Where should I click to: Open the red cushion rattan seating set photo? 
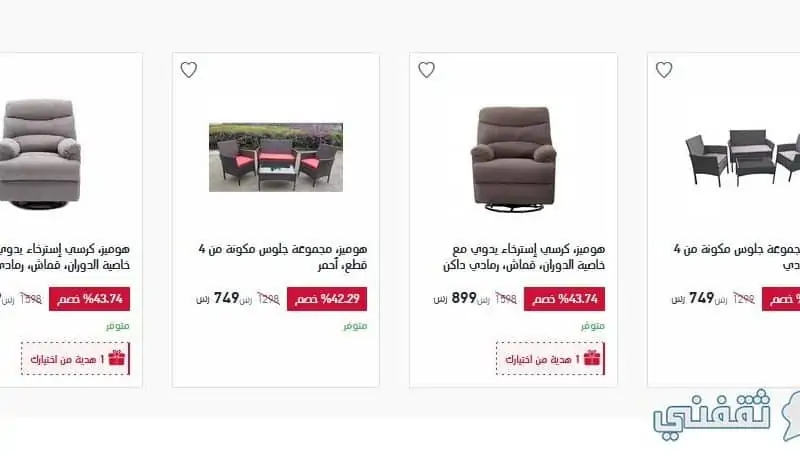(x=276, y=157)
